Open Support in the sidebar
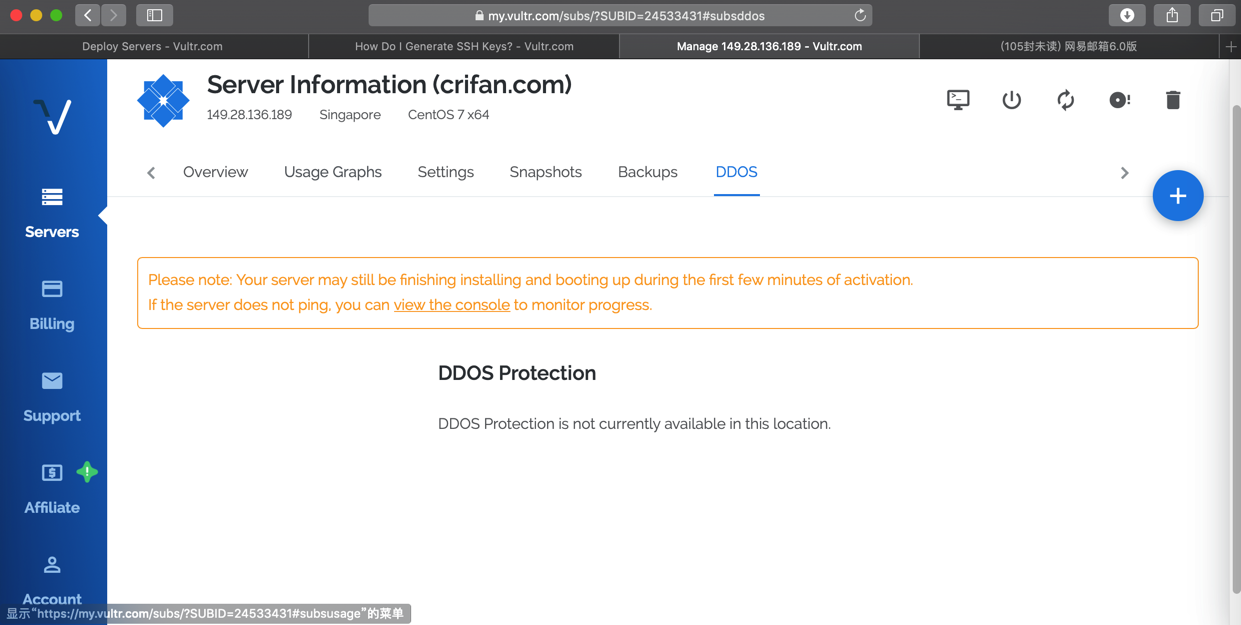Image resolution: width=1241 pixels, height=625 pixels. point(52,397)
